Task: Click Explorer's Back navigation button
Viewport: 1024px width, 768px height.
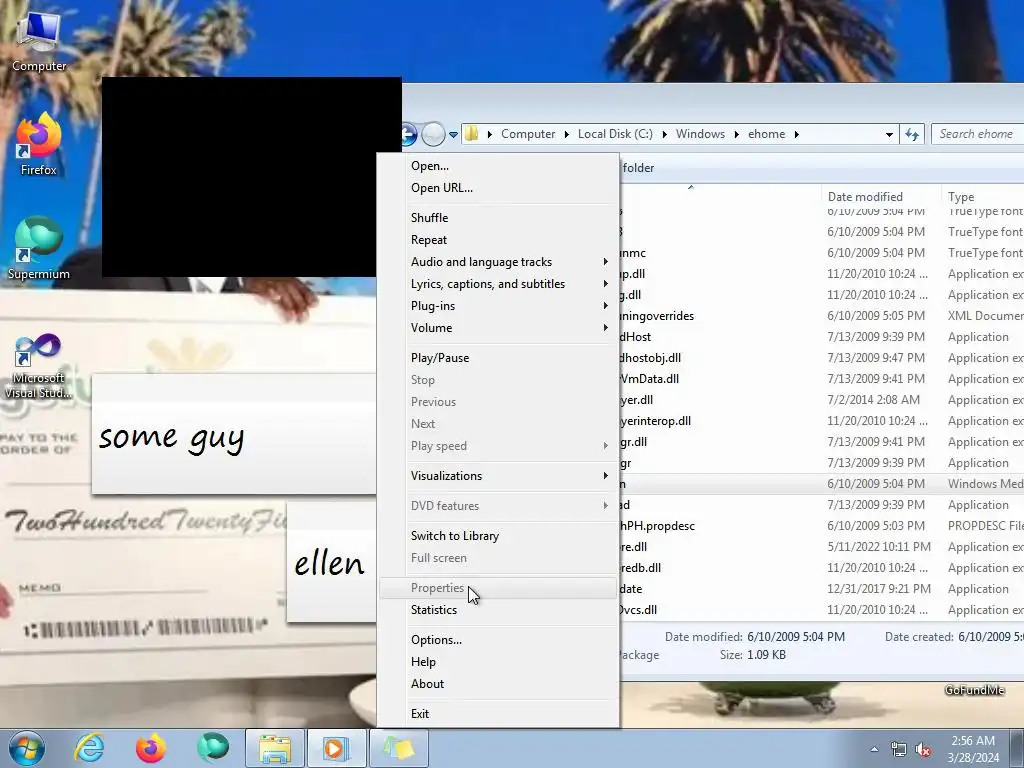Action: pyautogui.click(x=409, y=134)
